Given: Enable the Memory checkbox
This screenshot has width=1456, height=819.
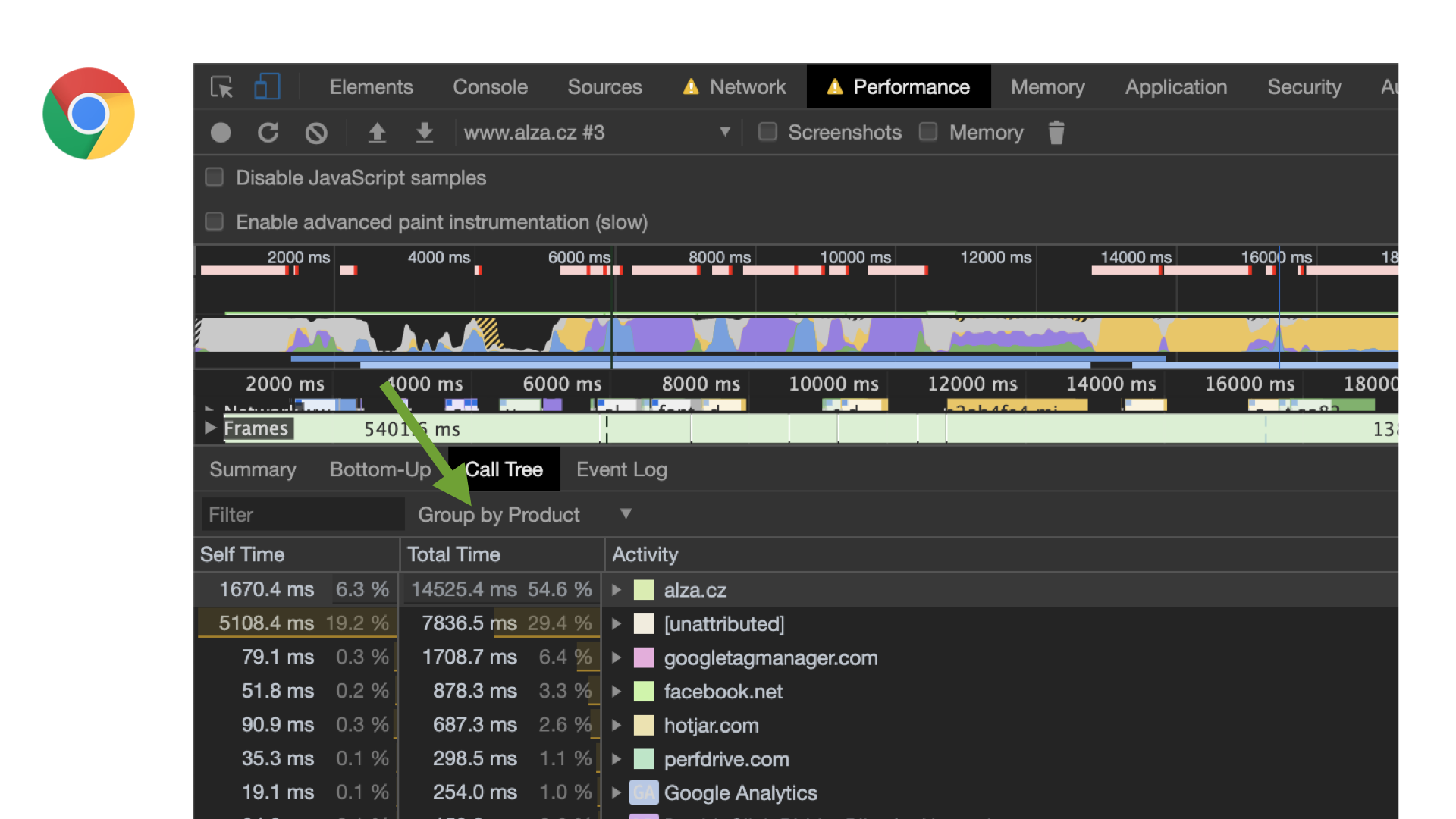Looking at the screenshot, I should (x=928, y=132).
